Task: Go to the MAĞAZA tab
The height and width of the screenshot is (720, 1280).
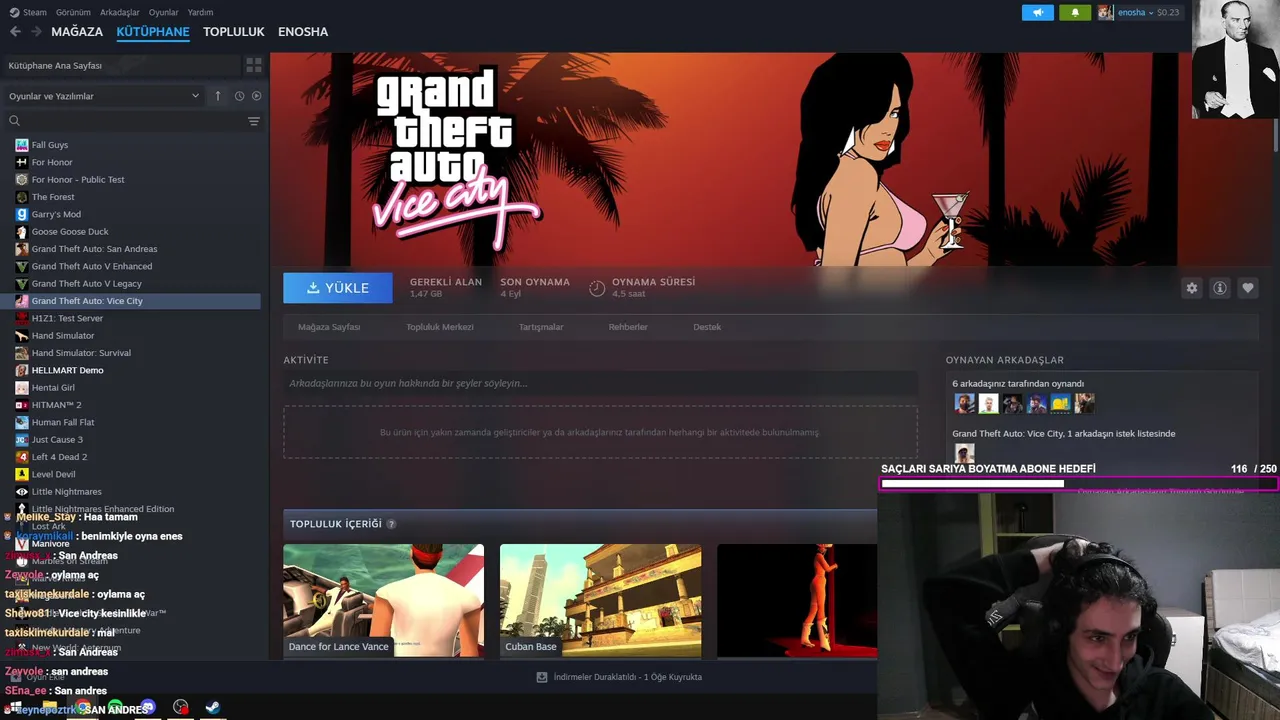Action: [77, 32]
